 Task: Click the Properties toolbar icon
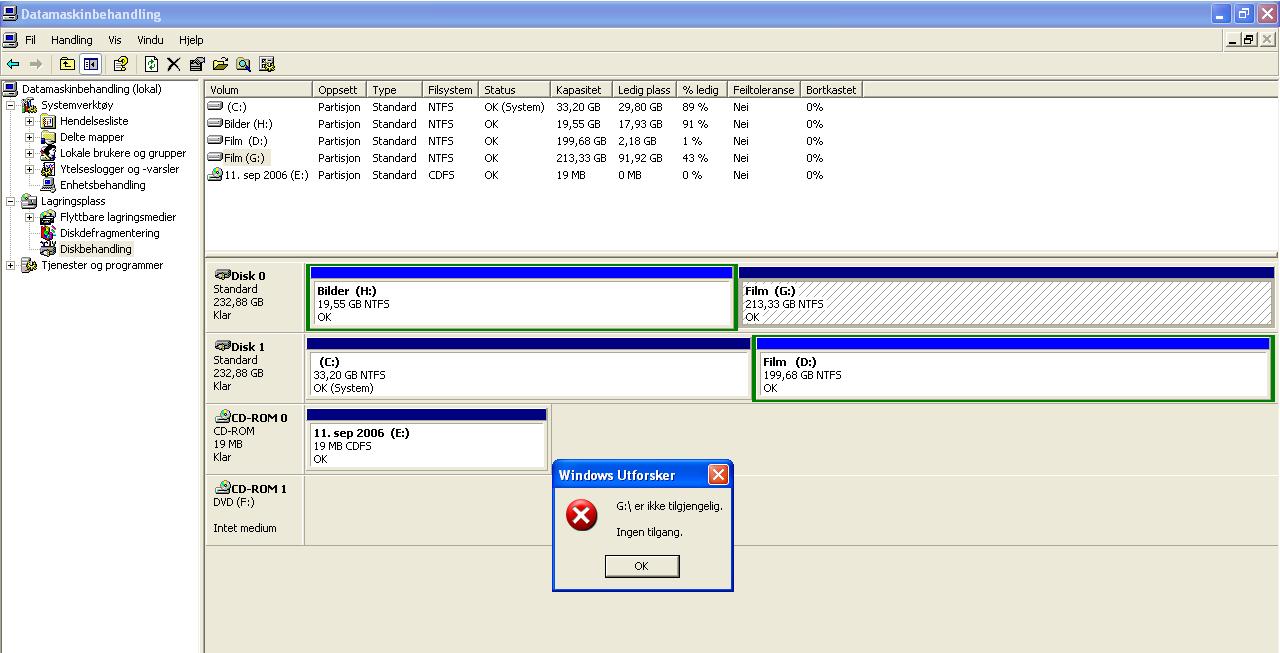pos(197,64)
